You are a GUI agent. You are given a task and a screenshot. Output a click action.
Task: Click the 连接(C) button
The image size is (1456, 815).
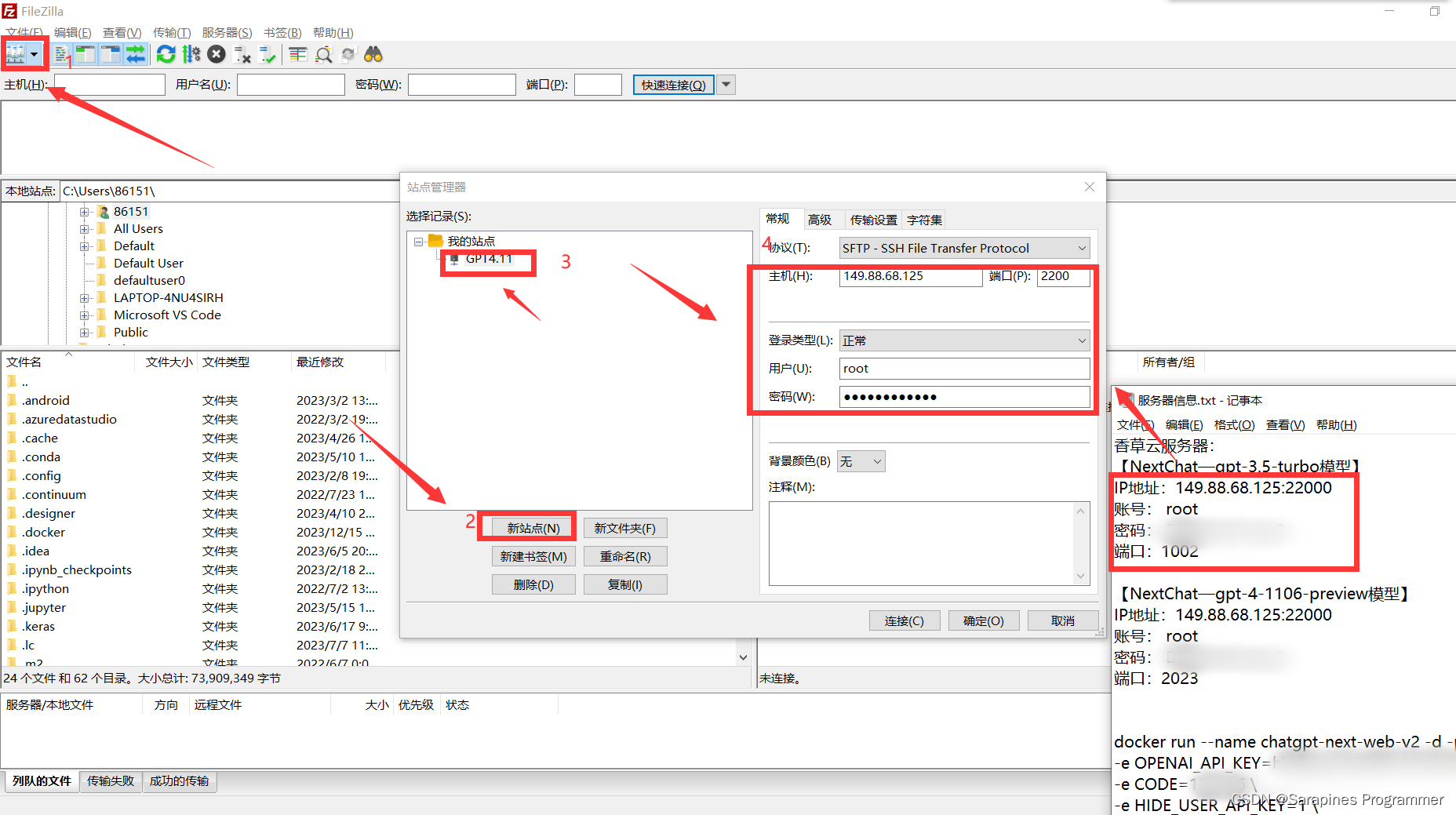pyautogui.click(x=904, y=620)
